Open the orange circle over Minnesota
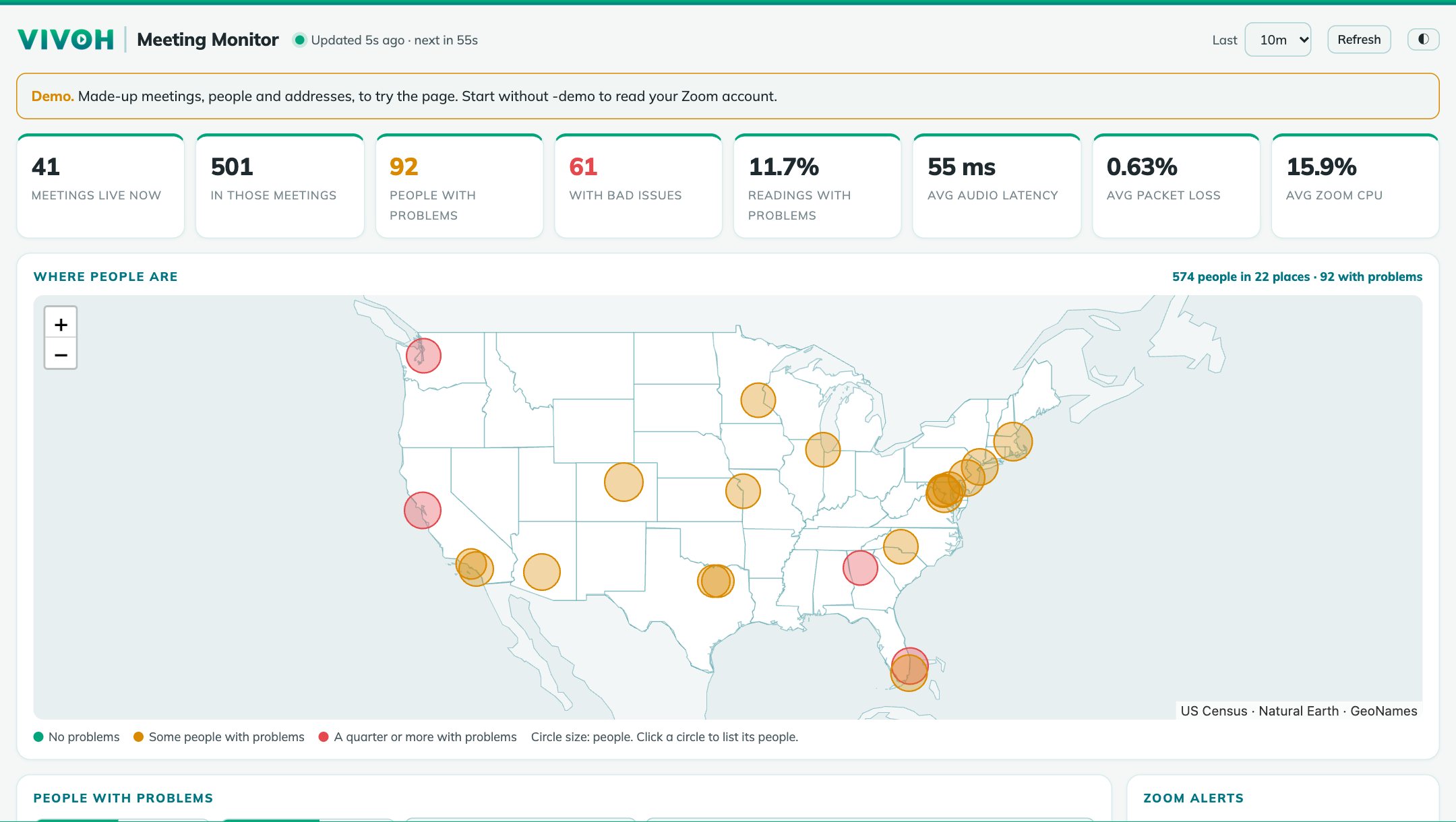This screenshot has width=1456, height=822. (x=758, y=400)
